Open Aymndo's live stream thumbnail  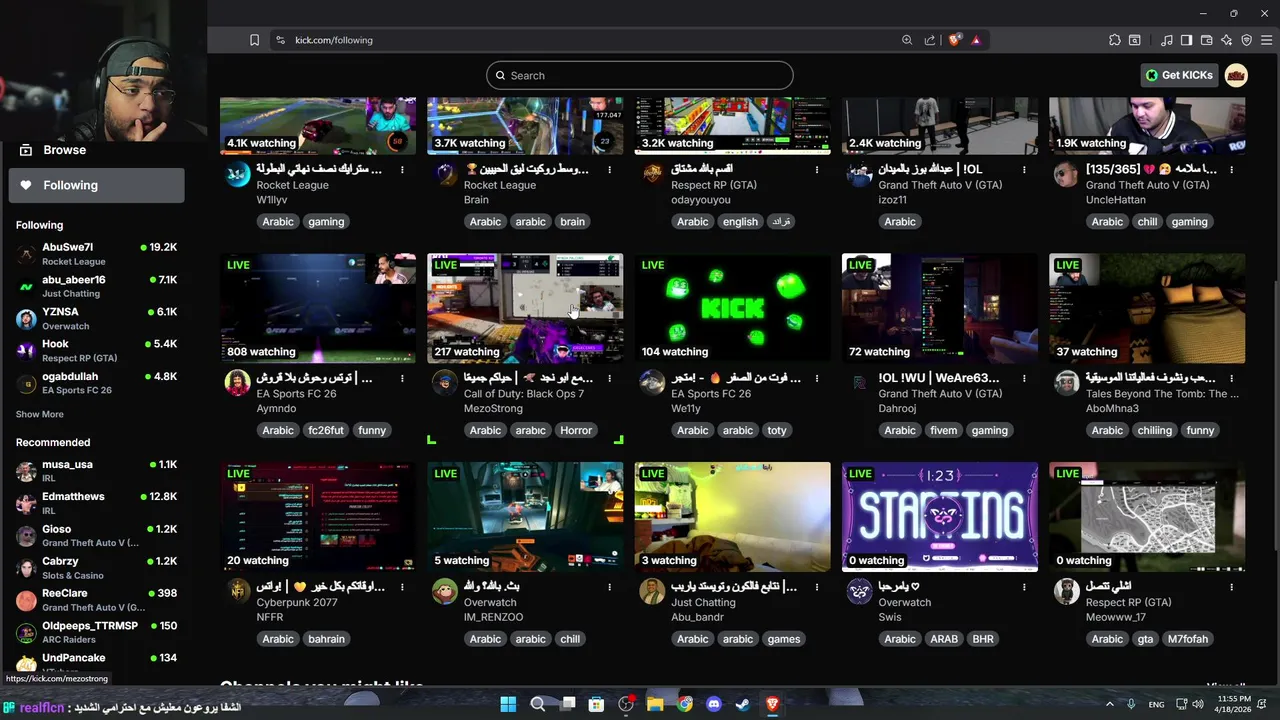pos(318,308)
